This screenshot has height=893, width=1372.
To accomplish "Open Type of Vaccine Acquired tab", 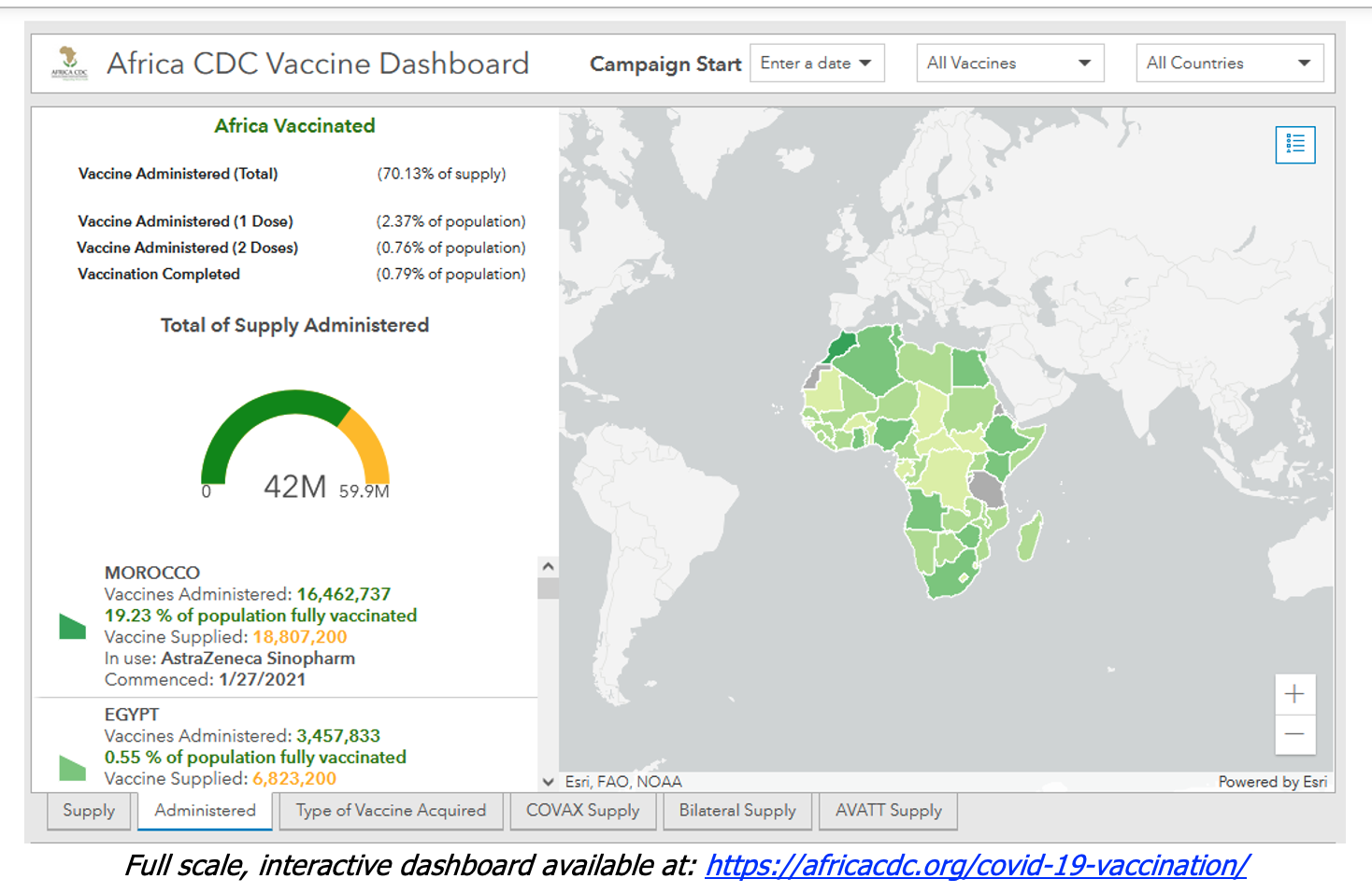I will pos(391,811).
